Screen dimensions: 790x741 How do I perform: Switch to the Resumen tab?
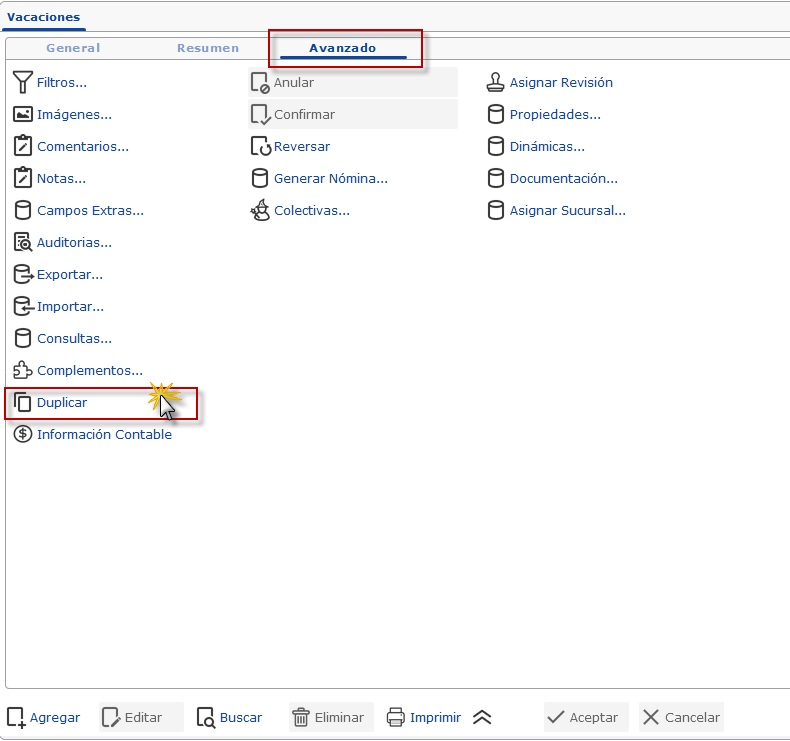point(208,48)
